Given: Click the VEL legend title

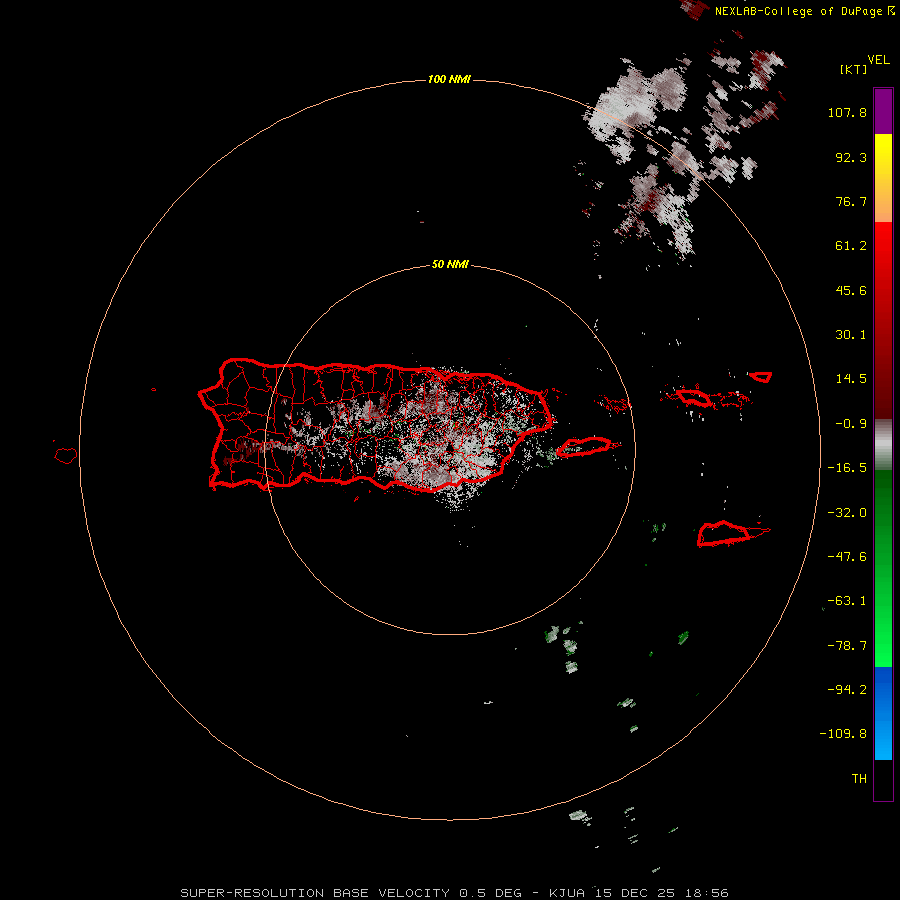Looking at the screenshot, I should pos(879,60).
